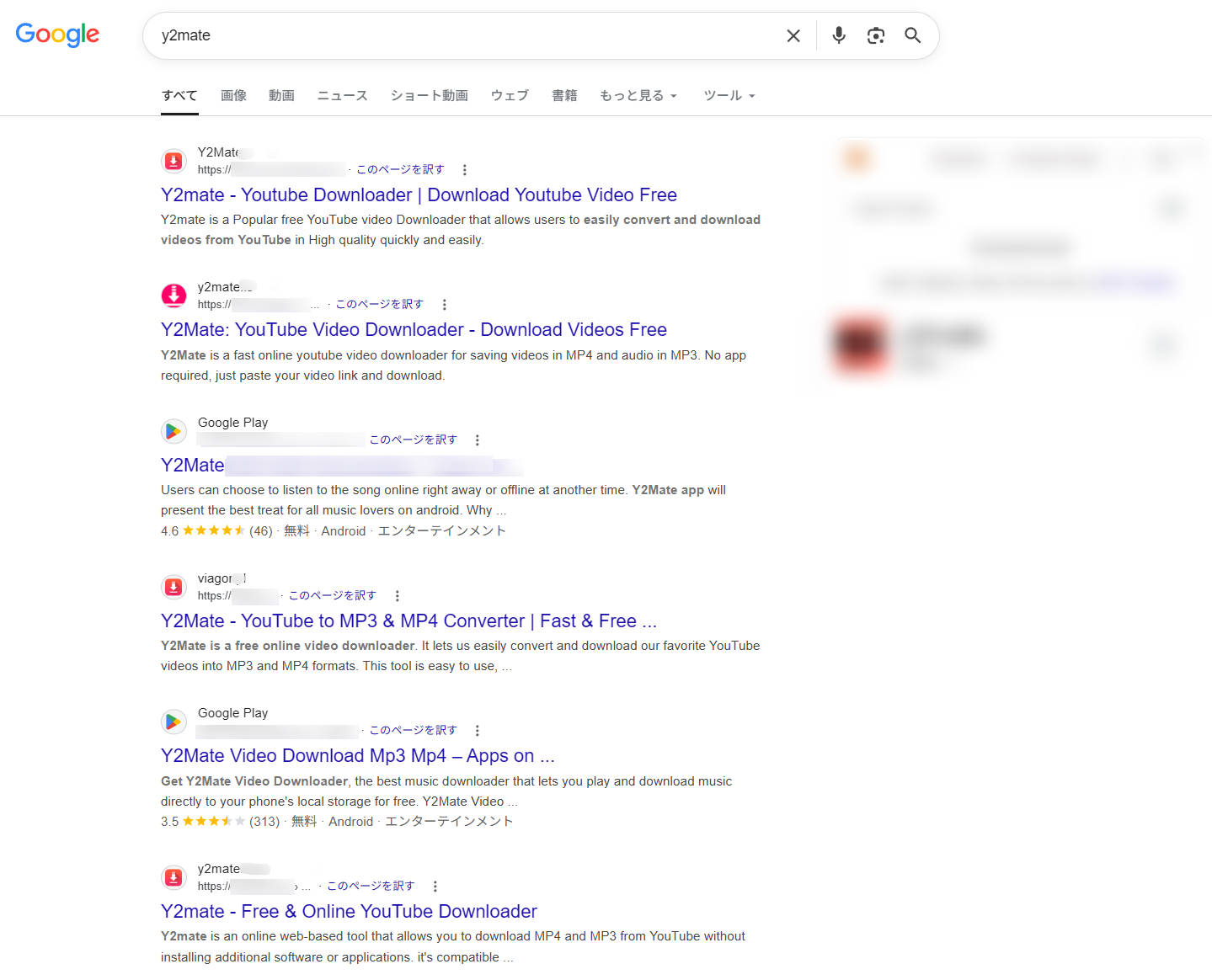Click Google Play icon above Y2Mate app result
The height and width of the screenshot is (980, 1212).
click(x=174, y=431)
